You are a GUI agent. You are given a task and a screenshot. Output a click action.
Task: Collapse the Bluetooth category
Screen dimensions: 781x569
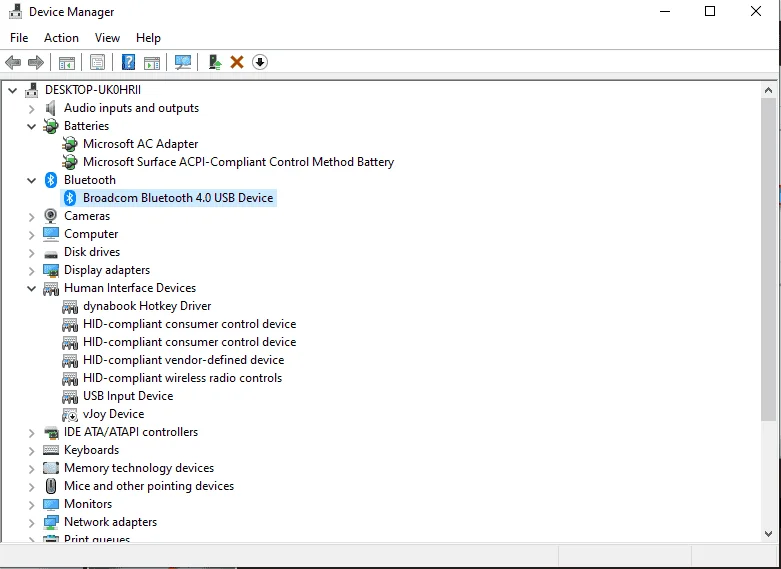coord(31,180)
